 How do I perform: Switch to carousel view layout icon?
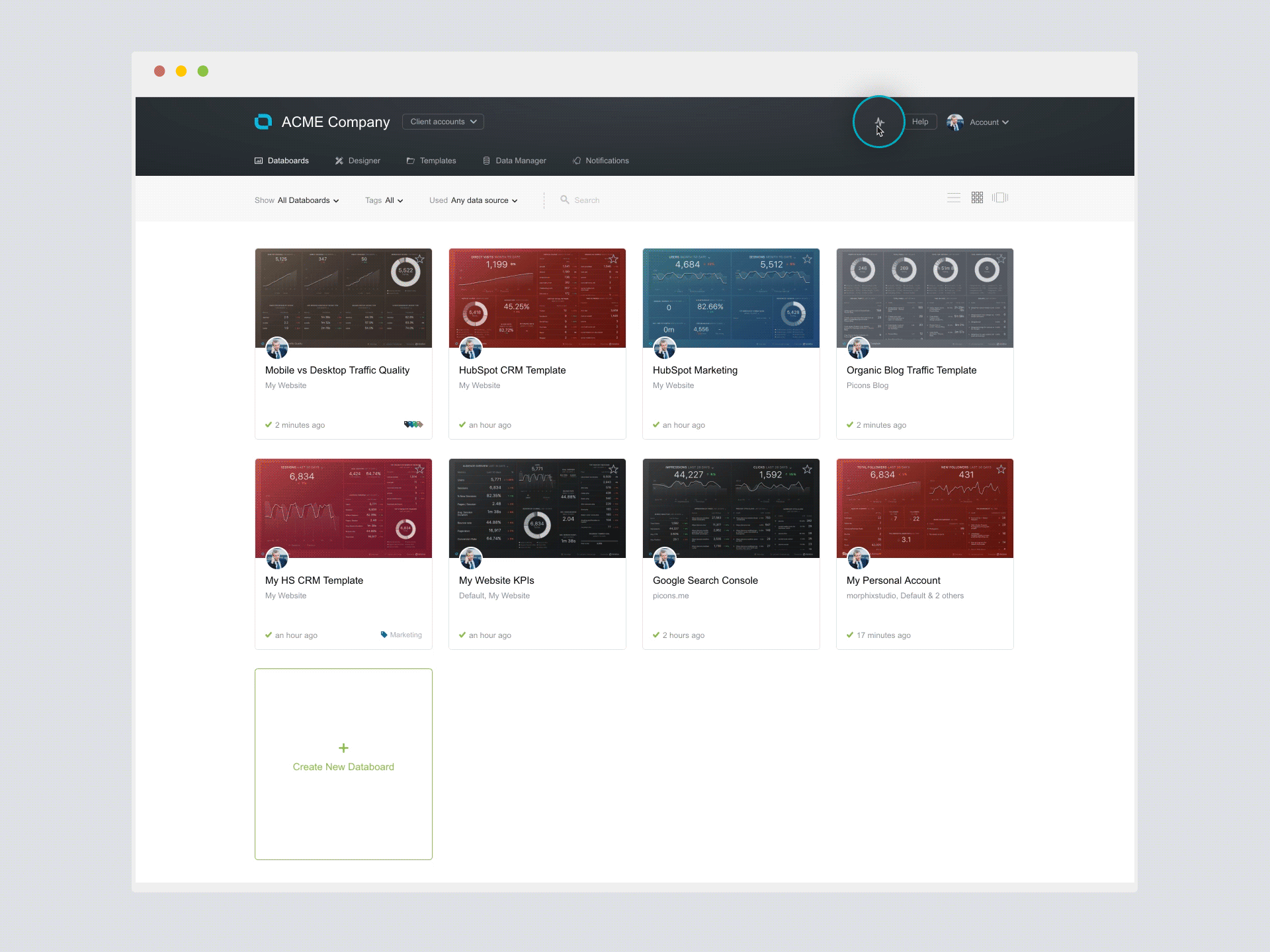[x=1000, y=198]
